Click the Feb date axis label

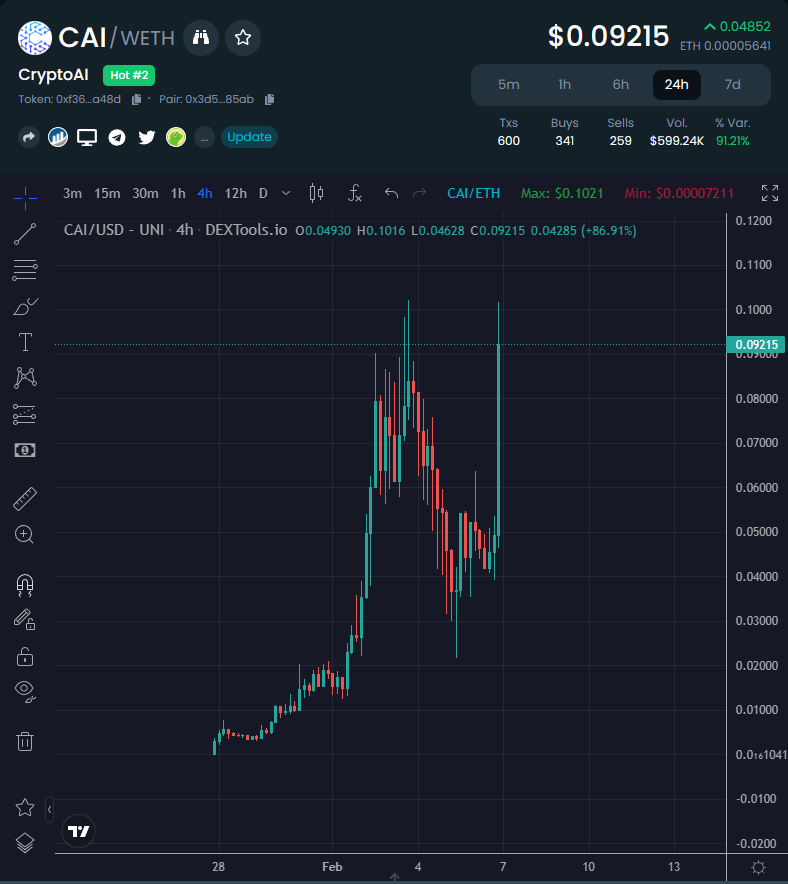pos(332,867)
